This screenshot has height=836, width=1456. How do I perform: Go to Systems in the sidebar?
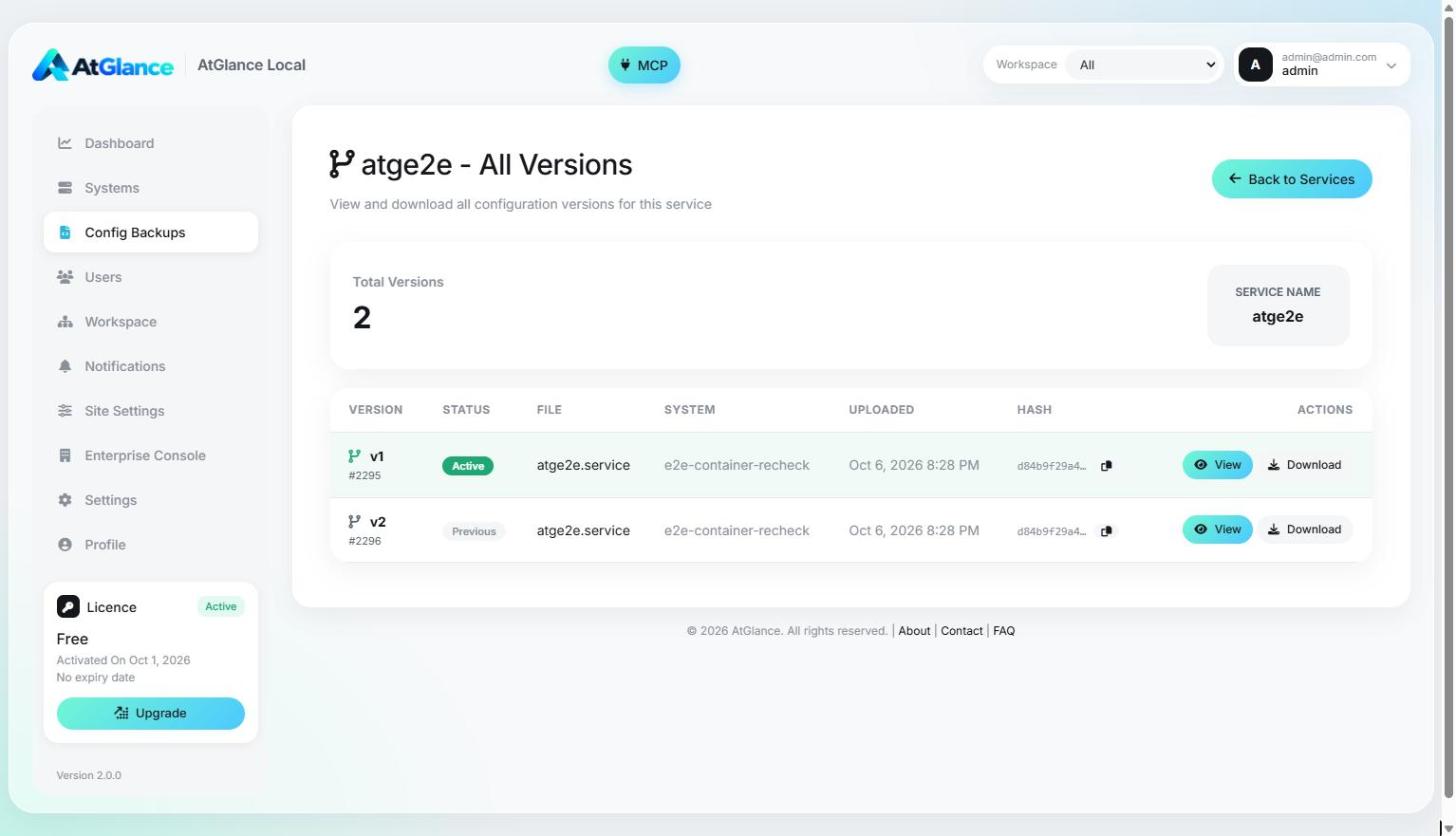pos(150,188)
